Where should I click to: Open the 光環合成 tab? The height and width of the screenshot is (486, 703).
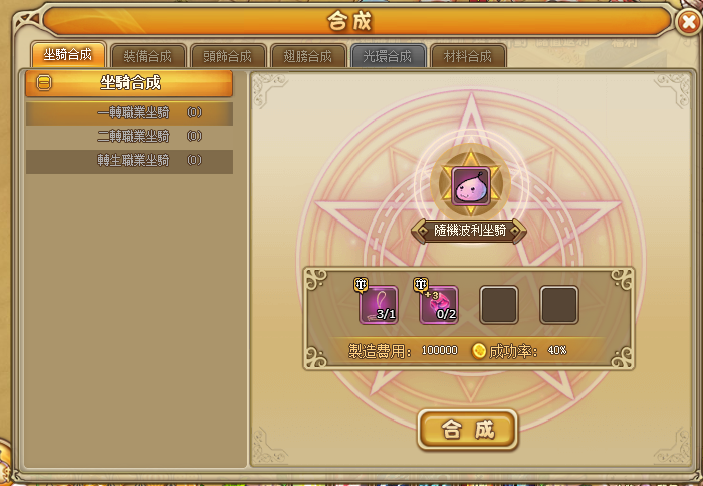[388, 56]
